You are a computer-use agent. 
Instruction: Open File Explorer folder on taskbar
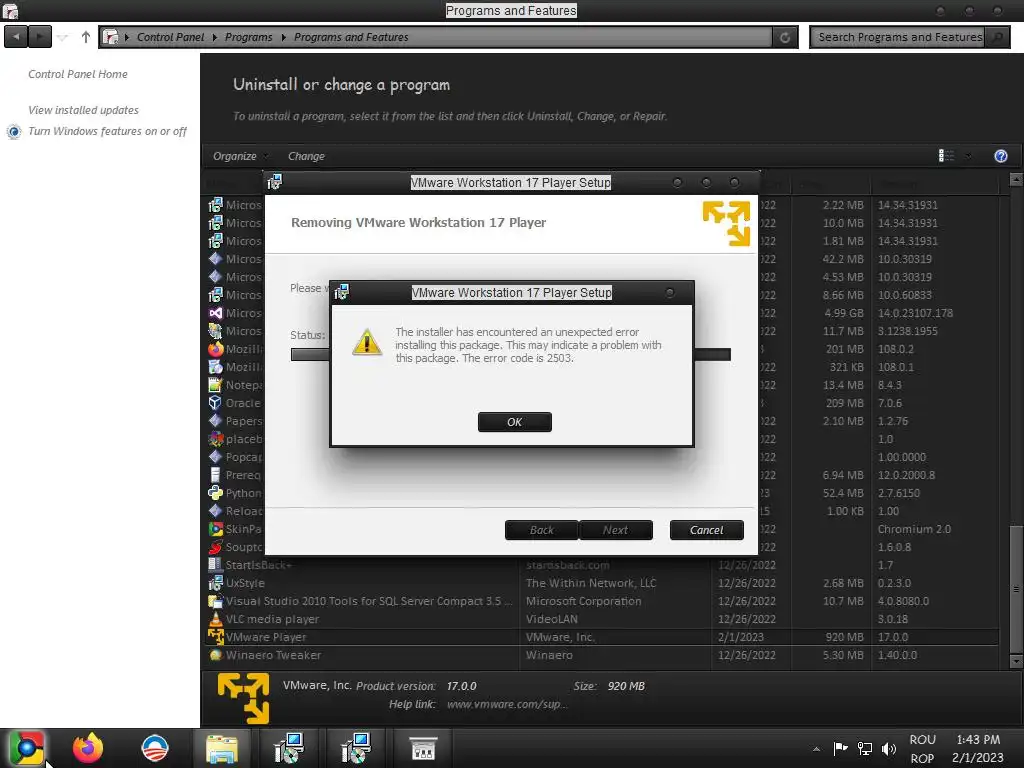pyautogui.click(x=222, y=748)
